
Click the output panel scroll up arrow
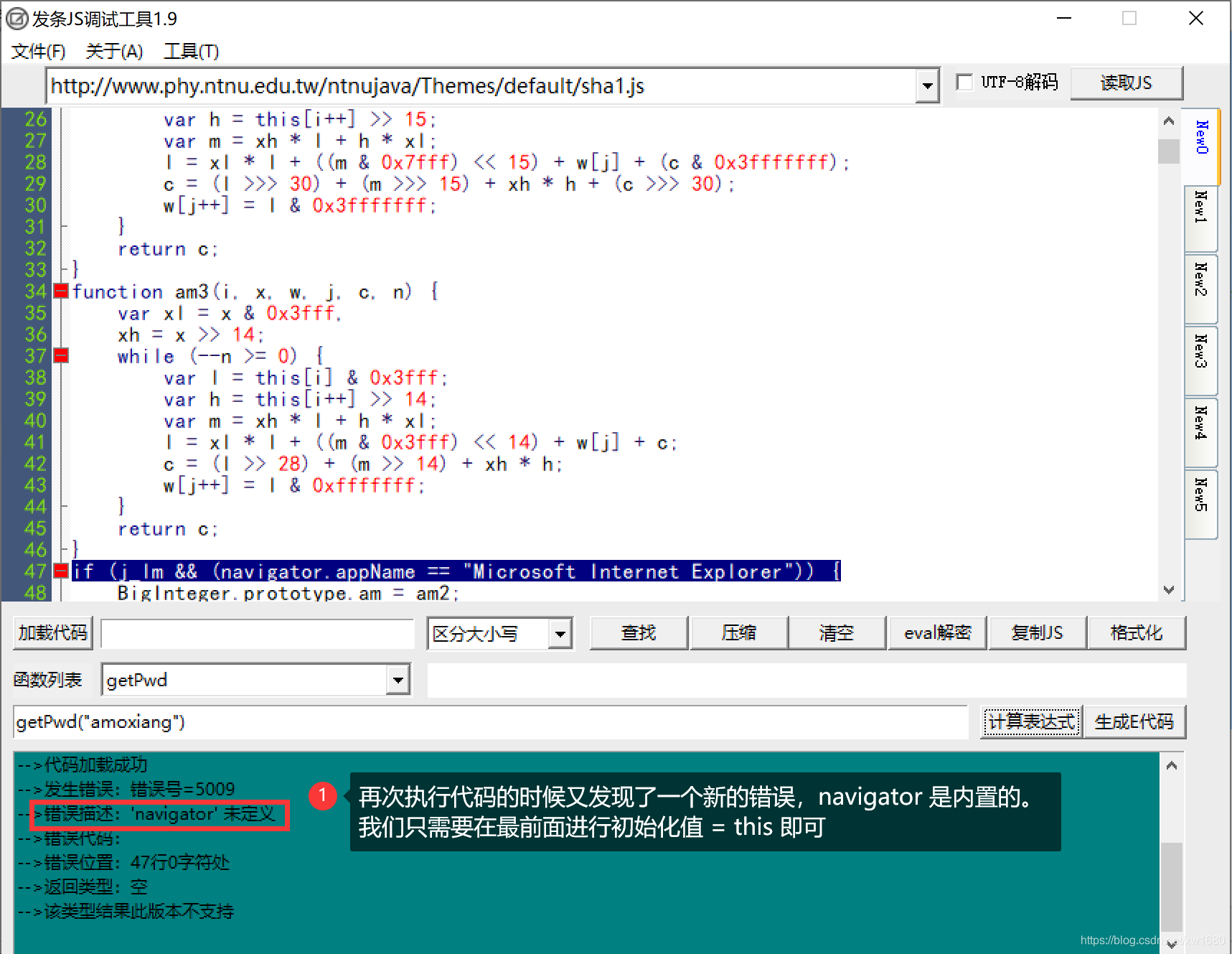(x=1172, y=765)
